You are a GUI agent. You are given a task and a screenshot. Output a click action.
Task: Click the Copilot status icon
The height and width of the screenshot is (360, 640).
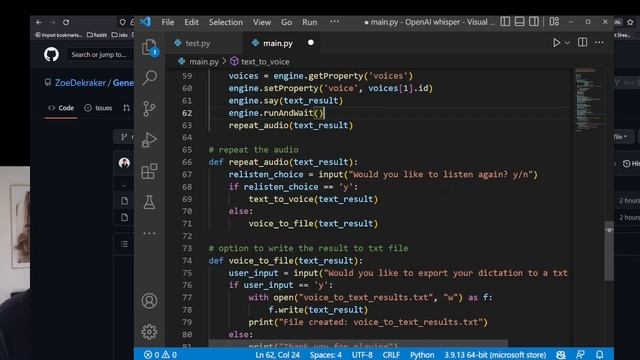(561, 355)
